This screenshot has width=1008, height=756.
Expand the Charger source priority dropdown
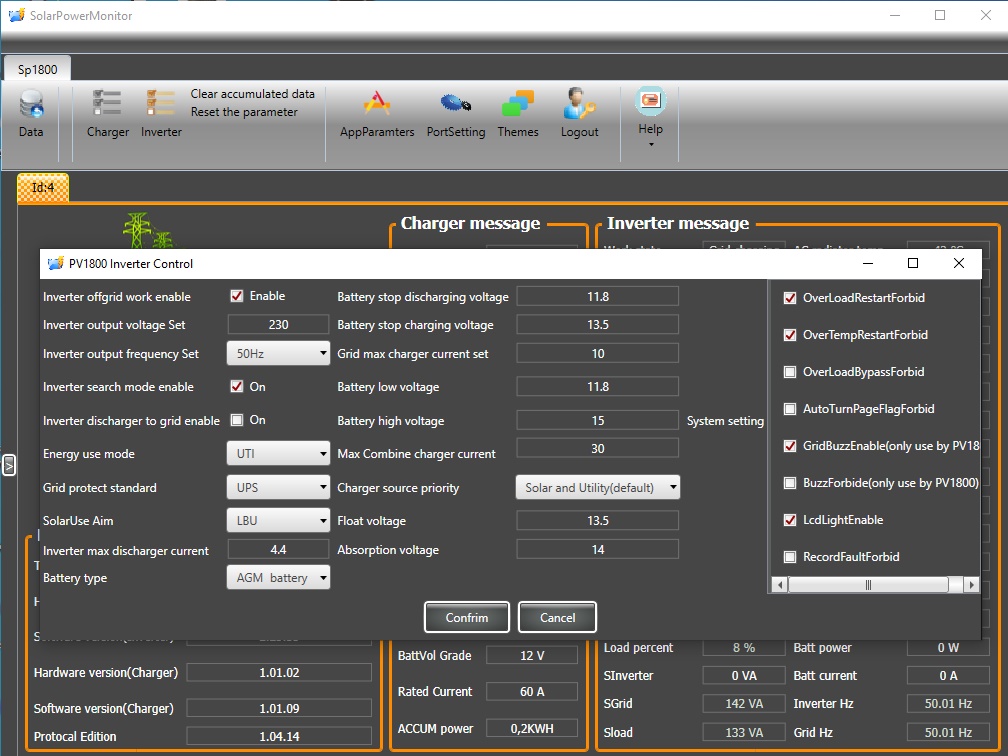click(598, 488)
